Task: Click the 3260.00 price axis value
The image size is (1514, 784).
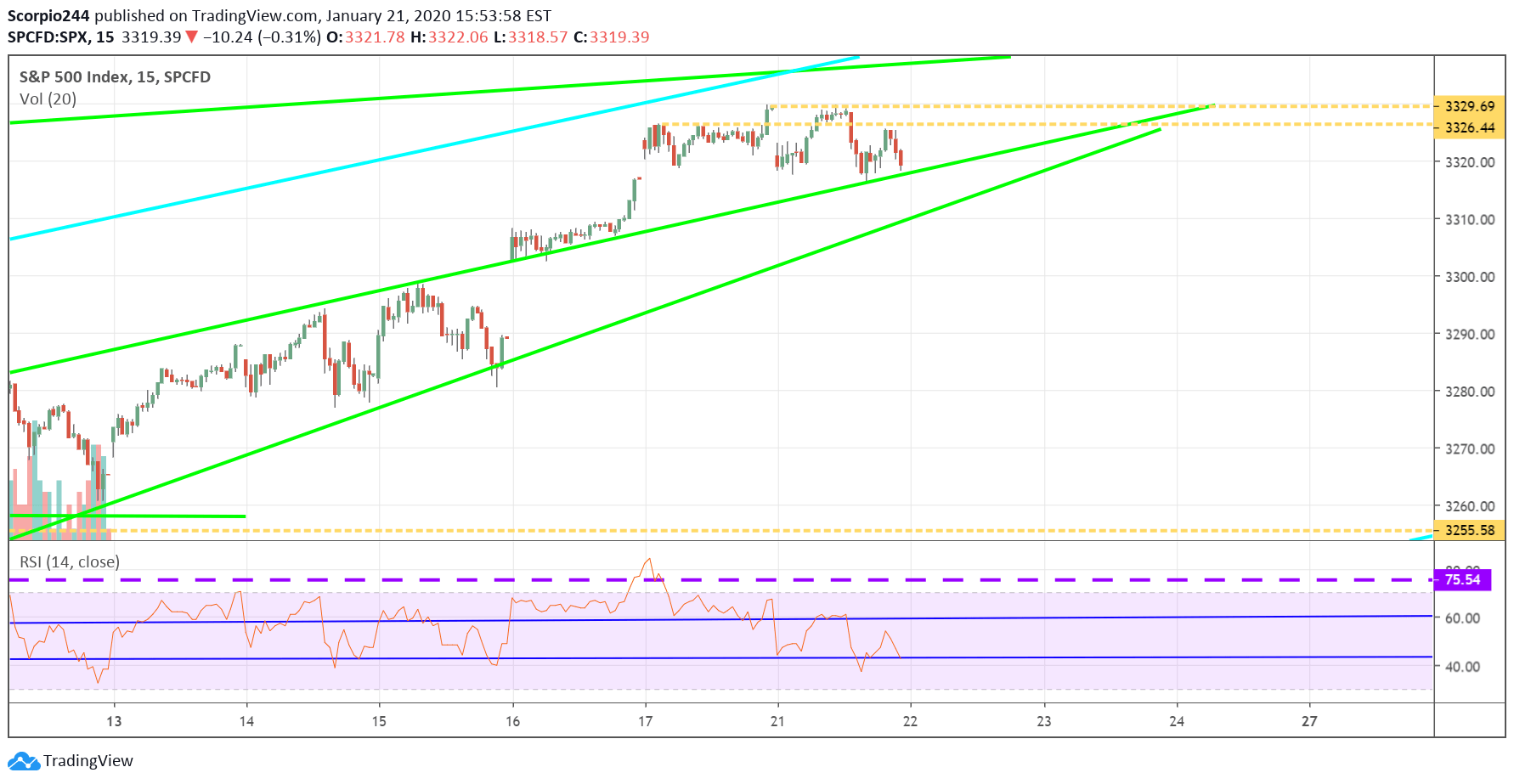Action: click(1470, 506)
